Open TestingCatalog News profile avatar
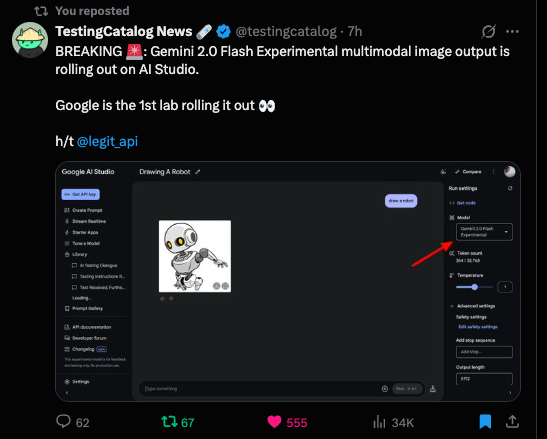Screen dimensions: 547x439 [x=30, y=40]
